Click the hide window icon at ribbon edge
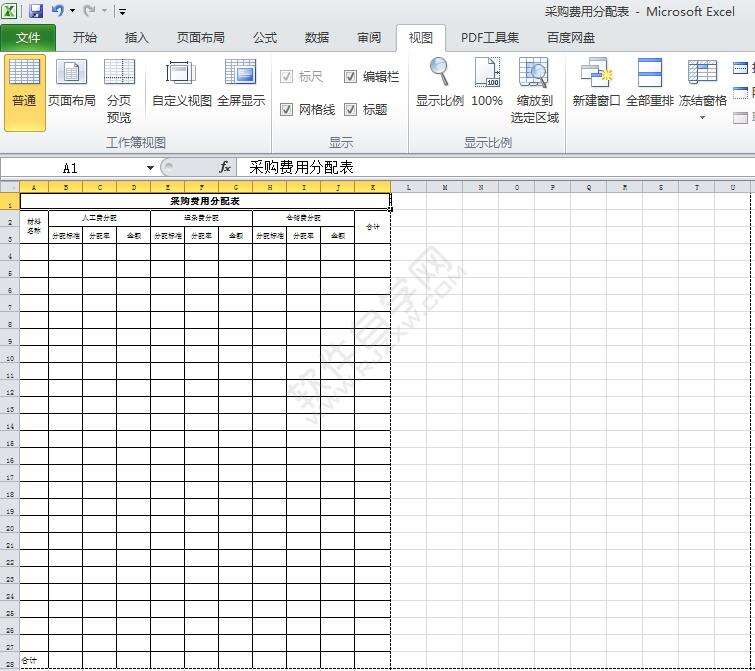Viewport: 755px width, 671px height. pyautogui.click(x=740, y=92)
